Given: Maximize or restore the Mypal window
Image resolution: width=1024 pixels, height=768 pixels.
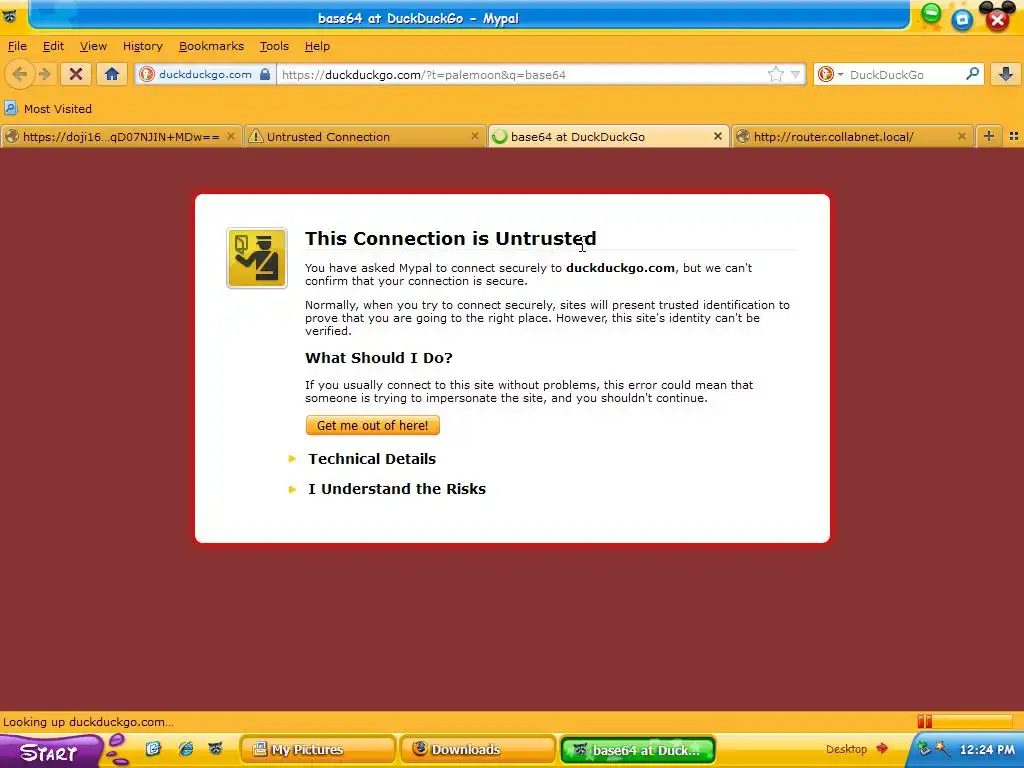Looking at the screenshot, I should pyautogui.click(x=962, y=20).
